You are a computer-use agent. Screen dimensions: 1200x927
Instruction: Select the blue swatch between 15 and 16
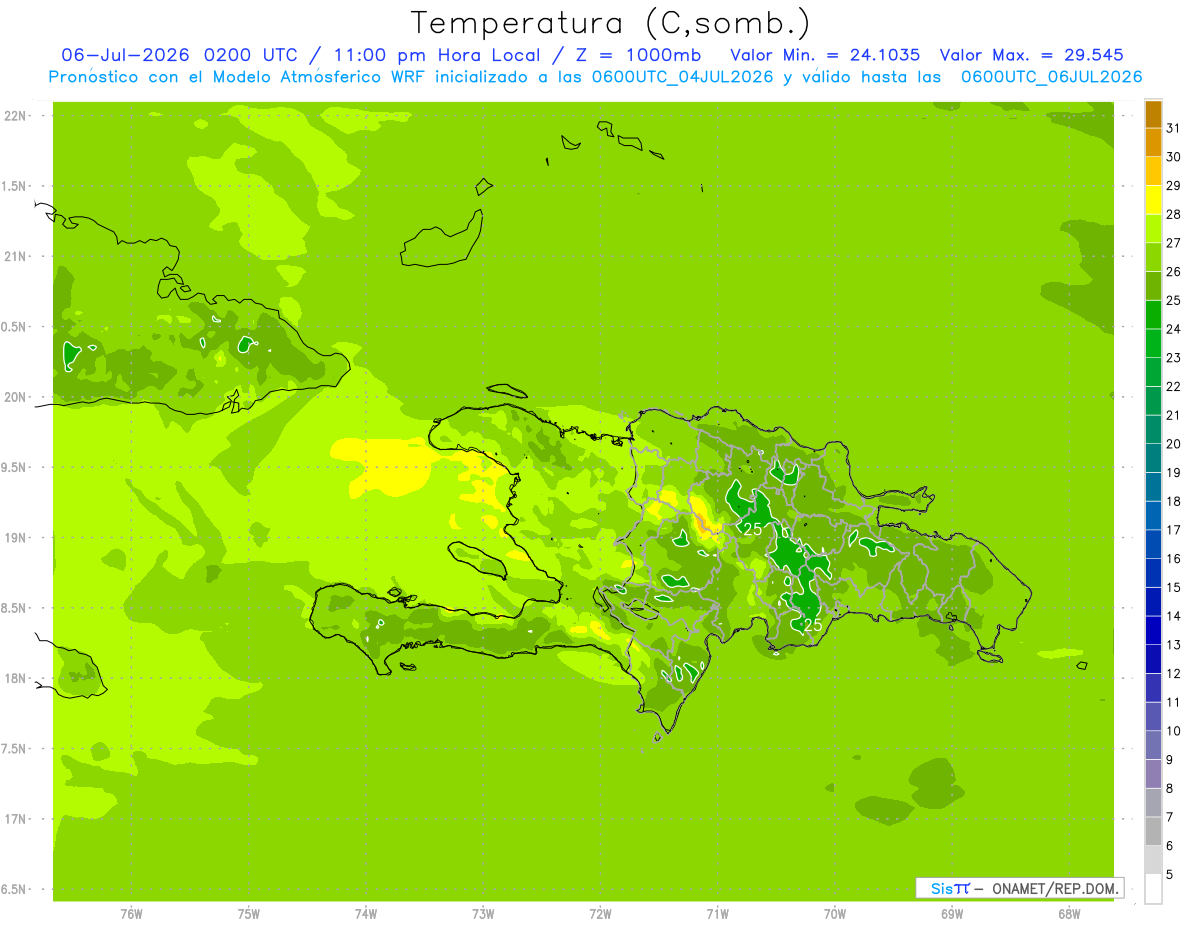1153,573
